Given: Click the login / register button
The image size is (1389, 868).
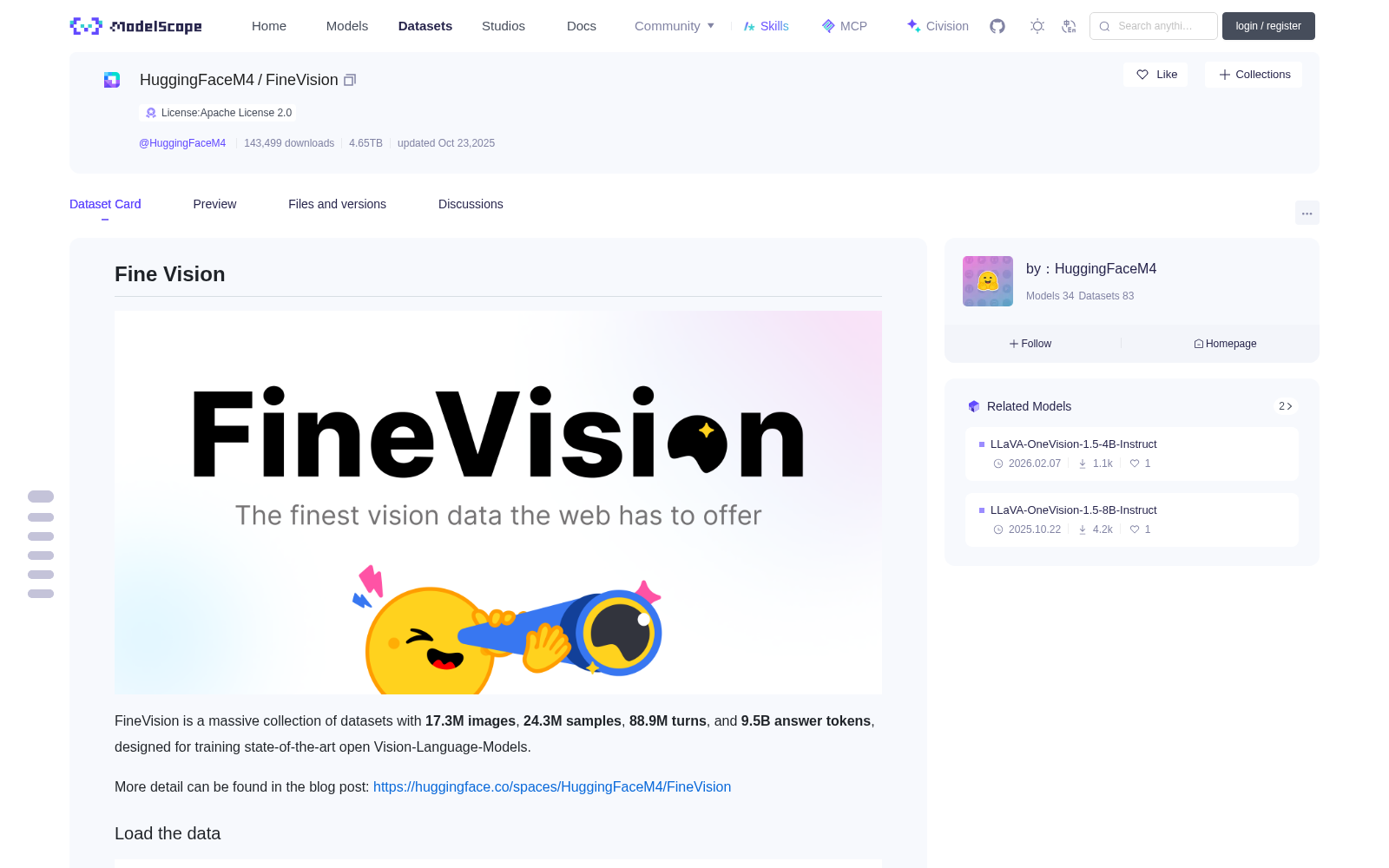Looking at the screenshot, I should (x=1268, y=26).
